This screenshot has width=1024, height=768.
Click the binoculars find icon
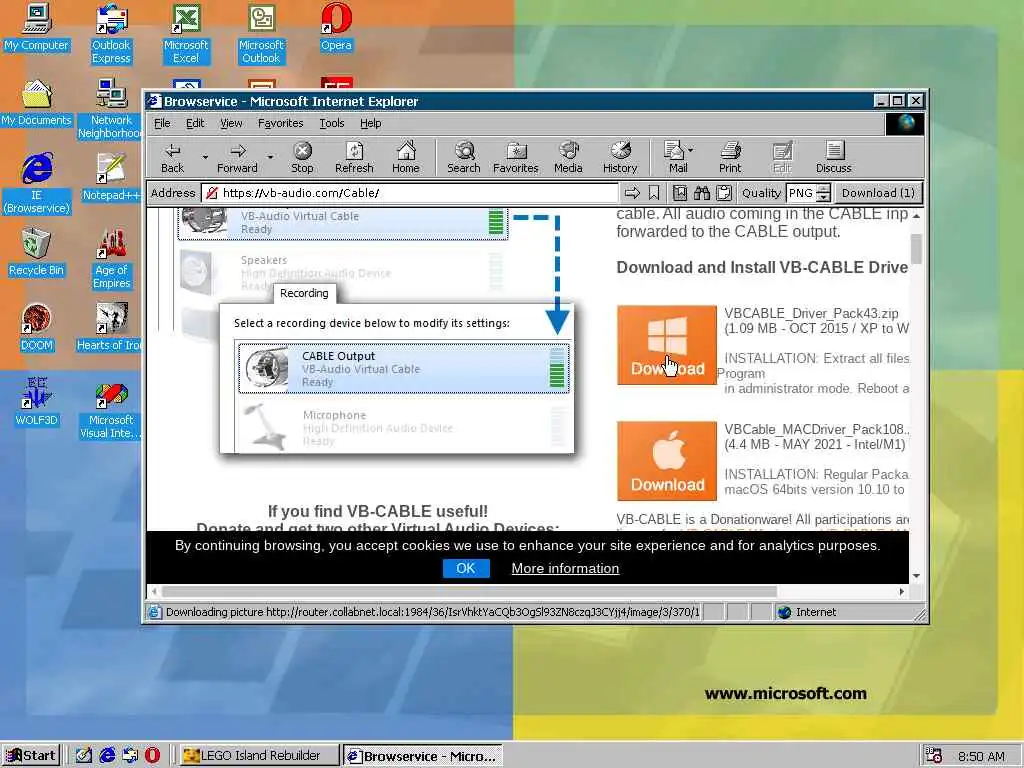(x=702, y=193)
